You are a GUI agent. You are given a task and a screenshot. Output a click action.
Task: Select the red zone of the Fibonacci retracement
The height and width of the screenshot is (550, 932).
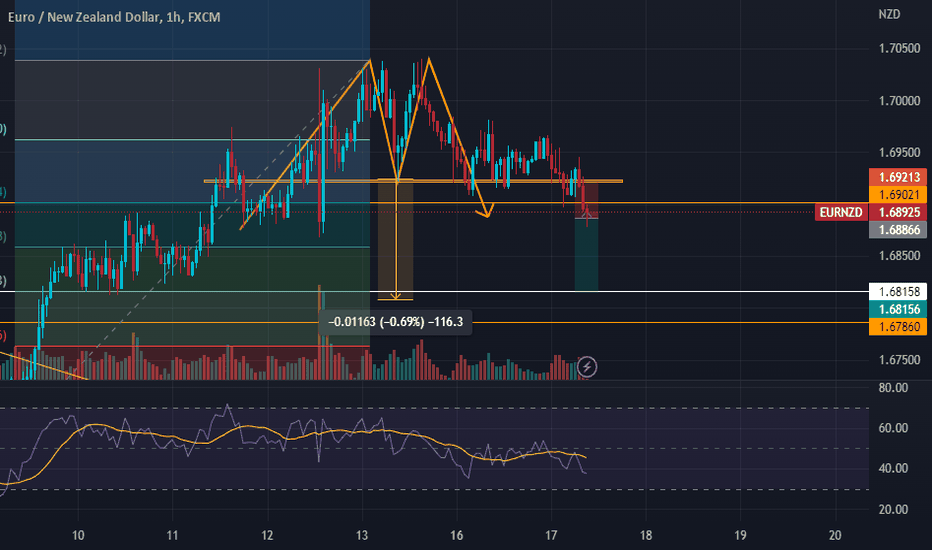click(192, 362)
